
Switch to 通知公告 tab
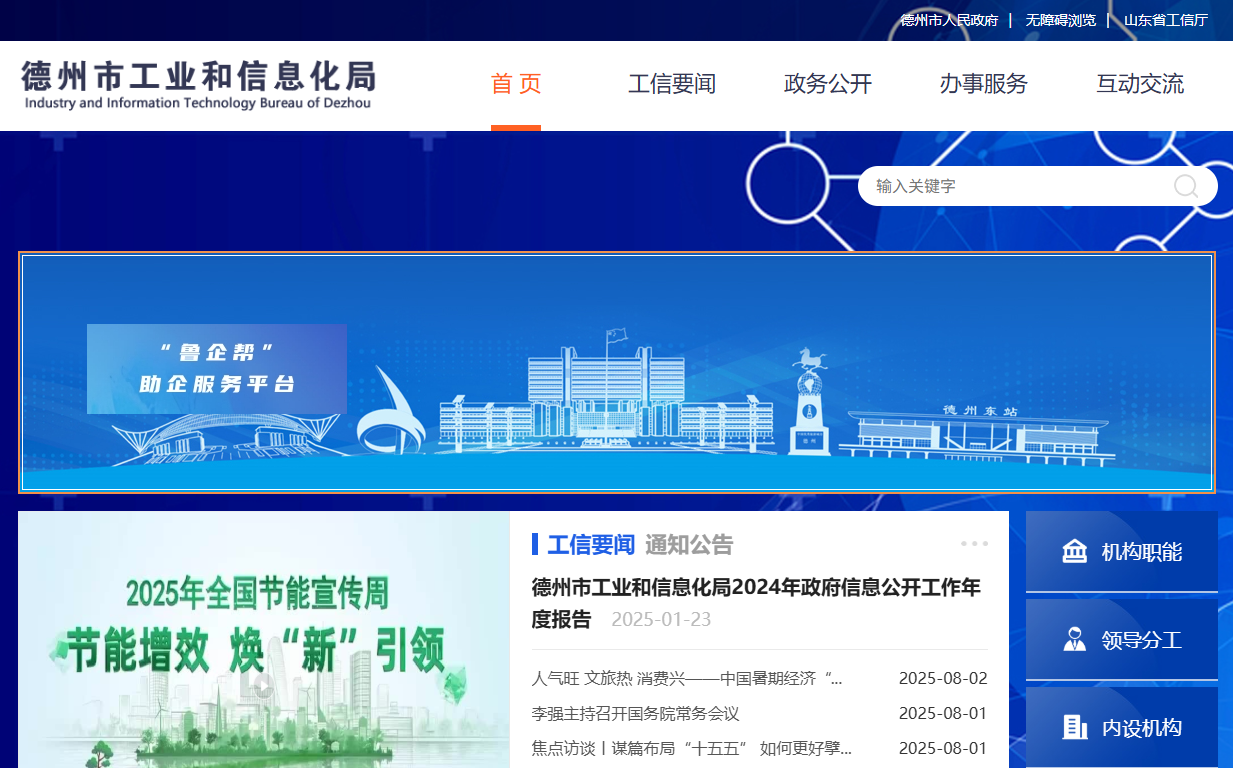coord(689,545)
